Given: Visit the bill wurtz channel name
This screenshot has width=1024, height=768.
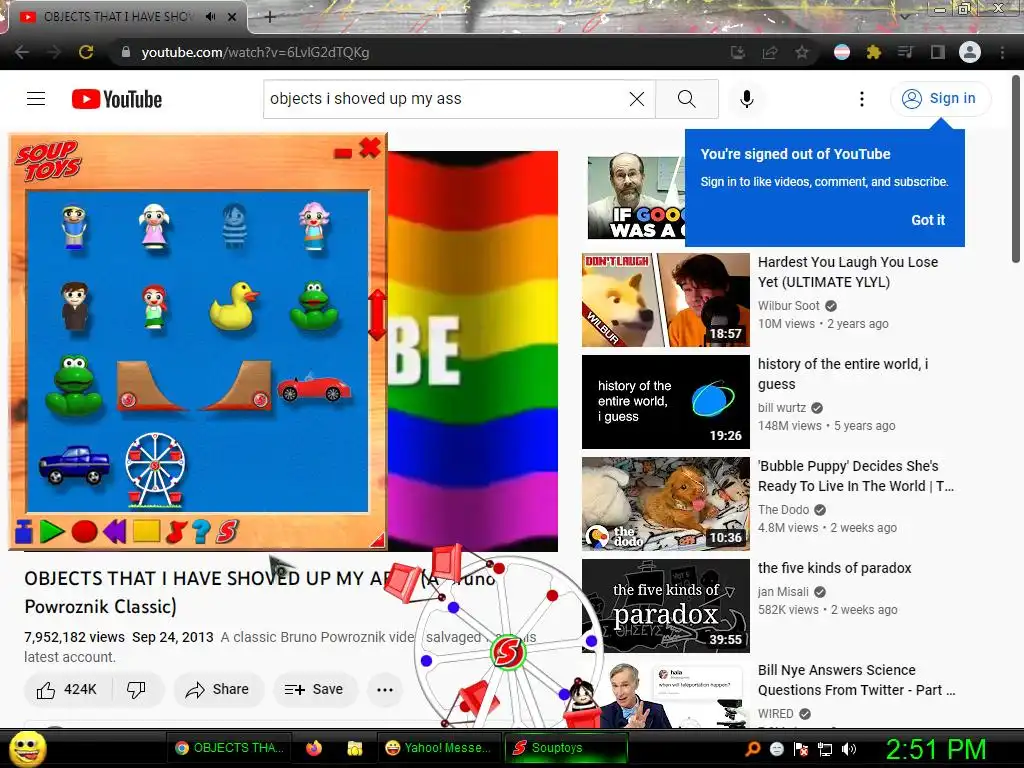Looking at the screenshot, I should point(782,408).
